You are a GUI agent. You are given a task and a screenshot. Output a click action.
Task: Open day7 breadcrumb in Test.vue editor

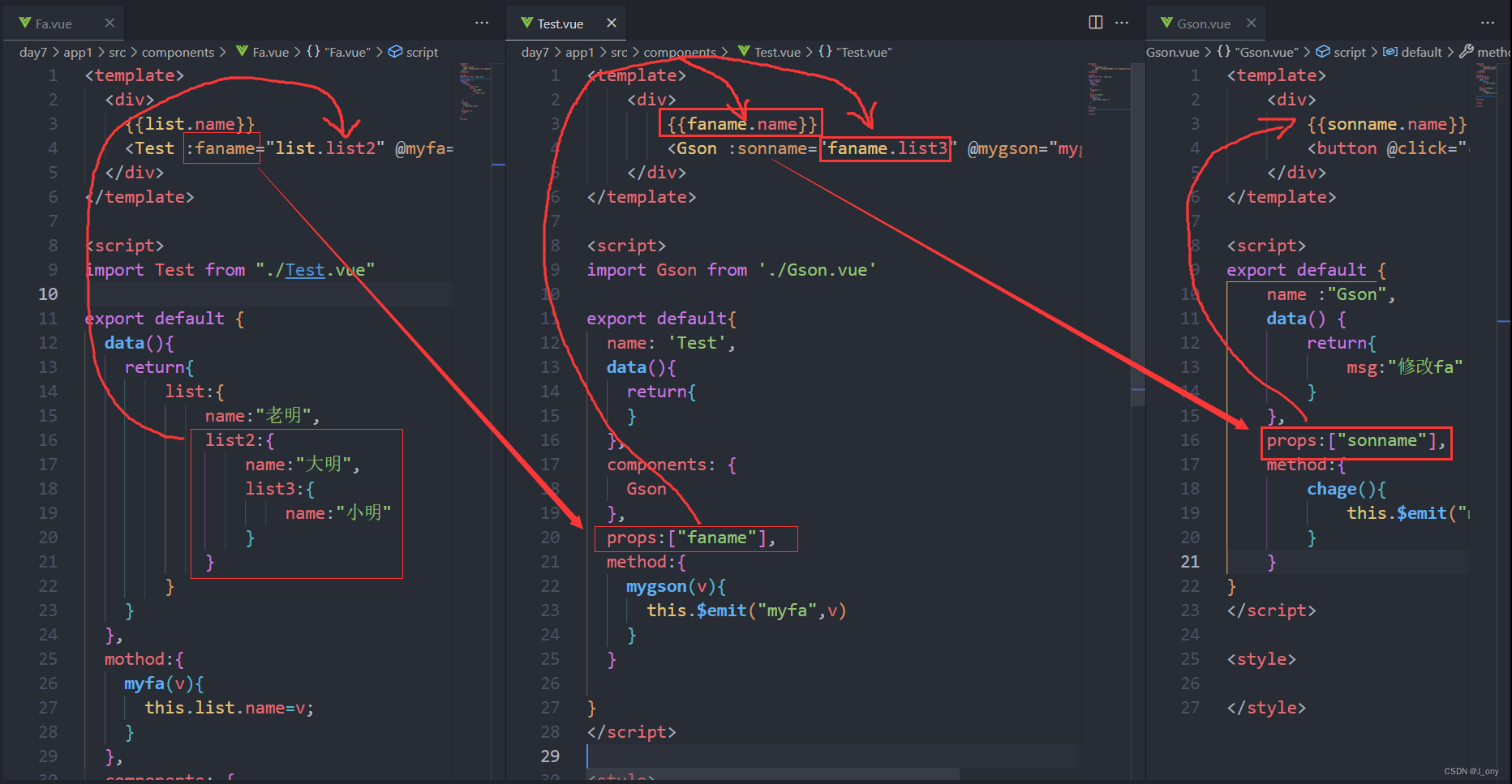(535, 52)
